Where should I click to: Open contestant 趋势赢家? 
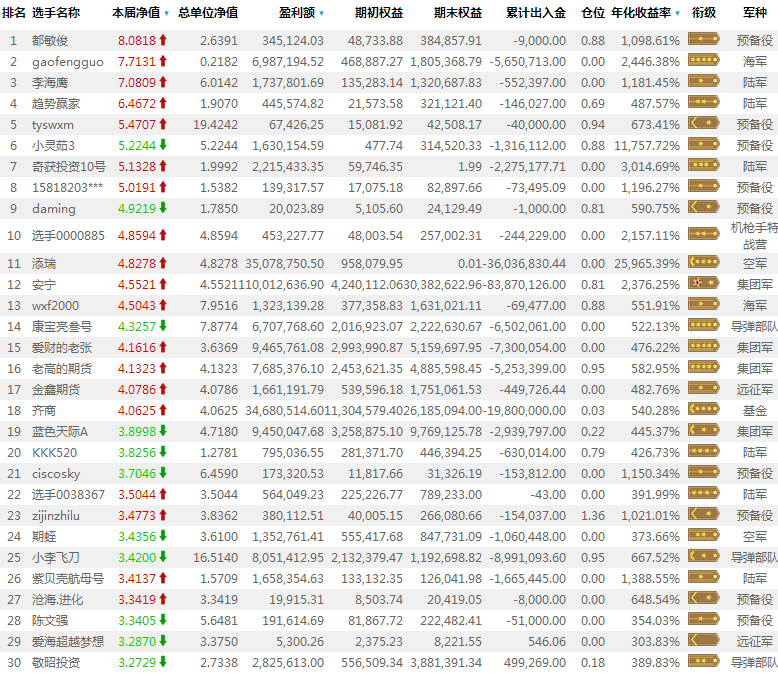point(56,104)
